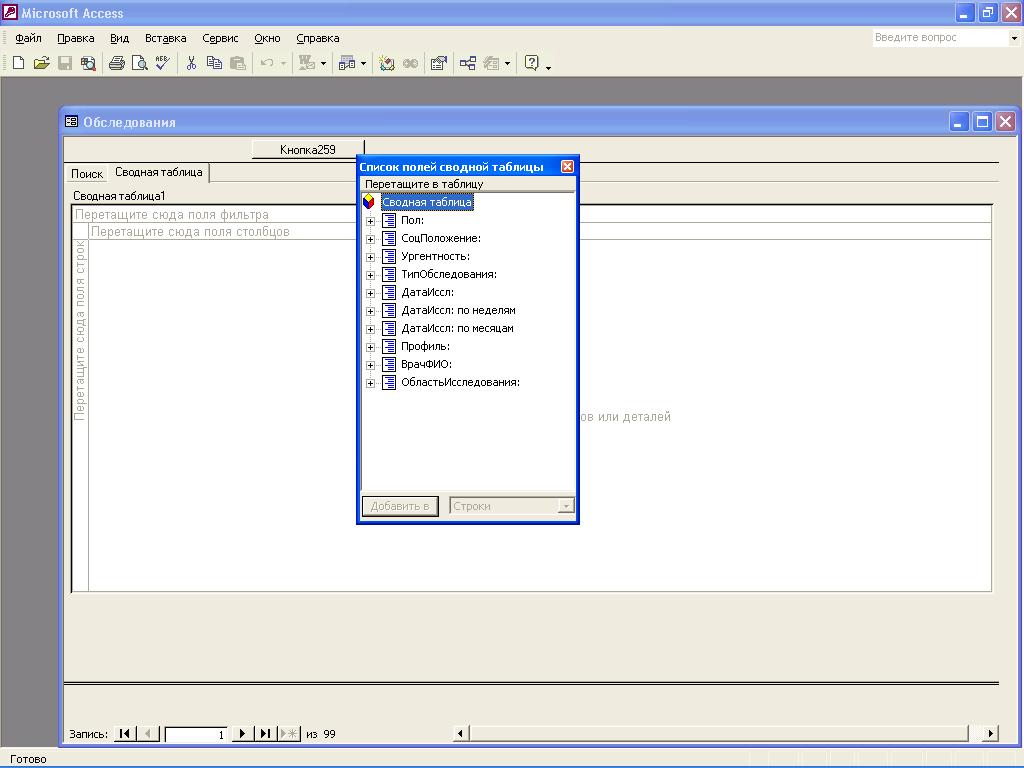Expand the Office Links dropdown arrow

(x=323, y=63)
